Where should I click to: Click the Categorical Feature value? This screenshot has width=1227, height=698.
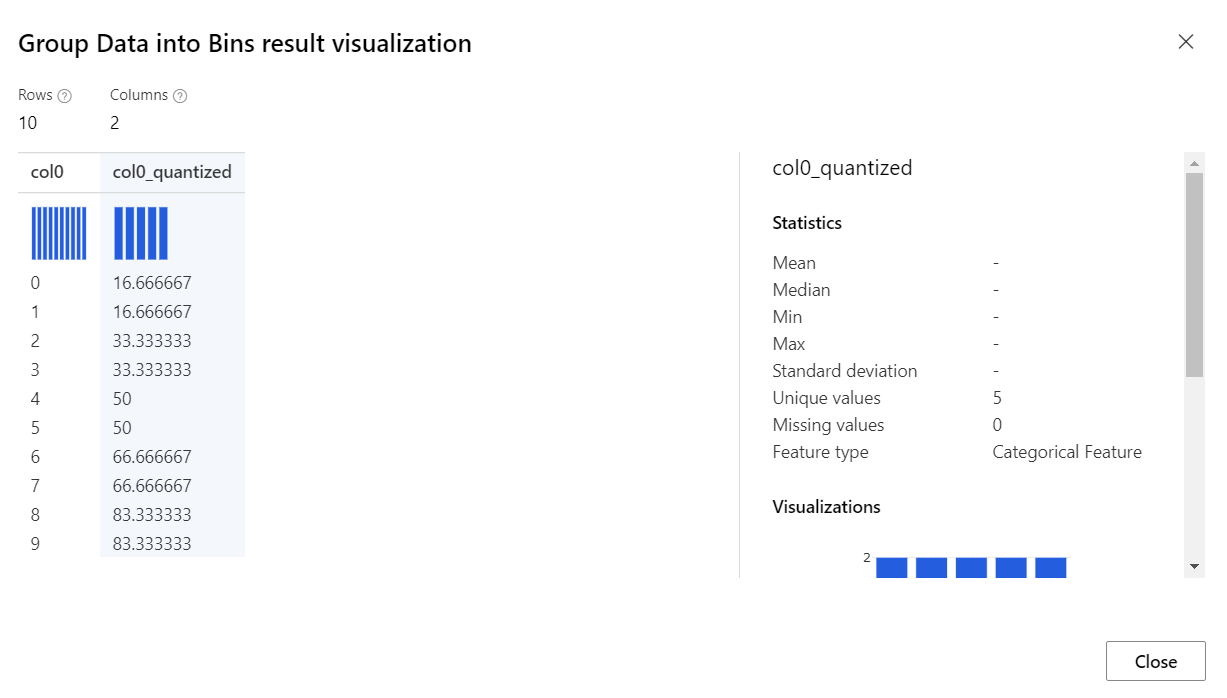[1066, 451]
